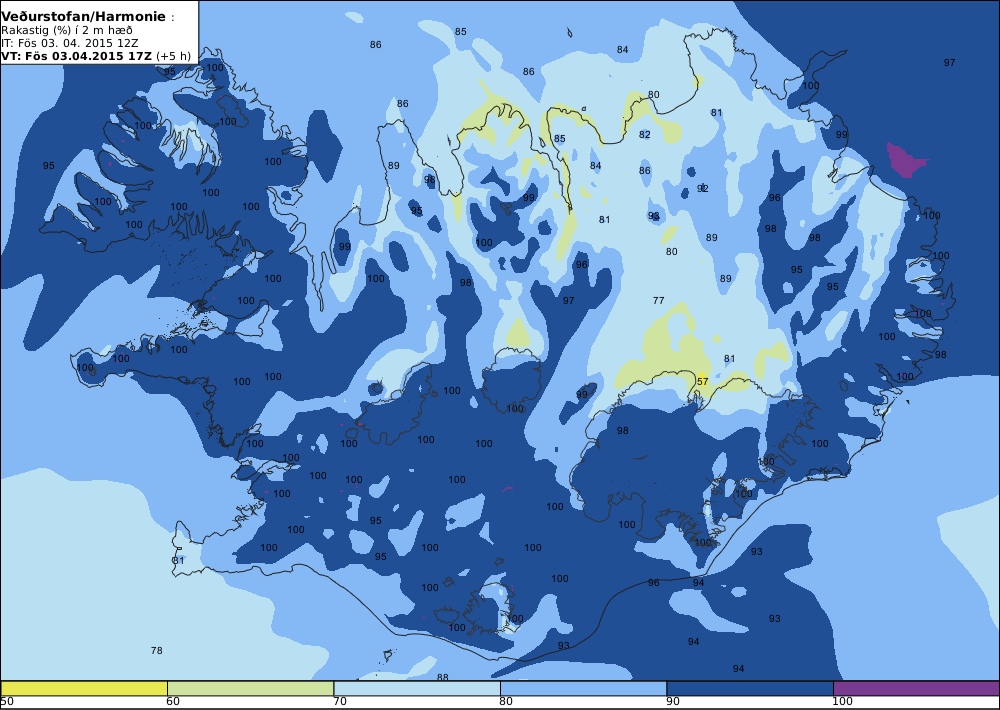The image size is (1000, 710).
Task: Click the "88" value at the bottom edge
Action: 443,677
